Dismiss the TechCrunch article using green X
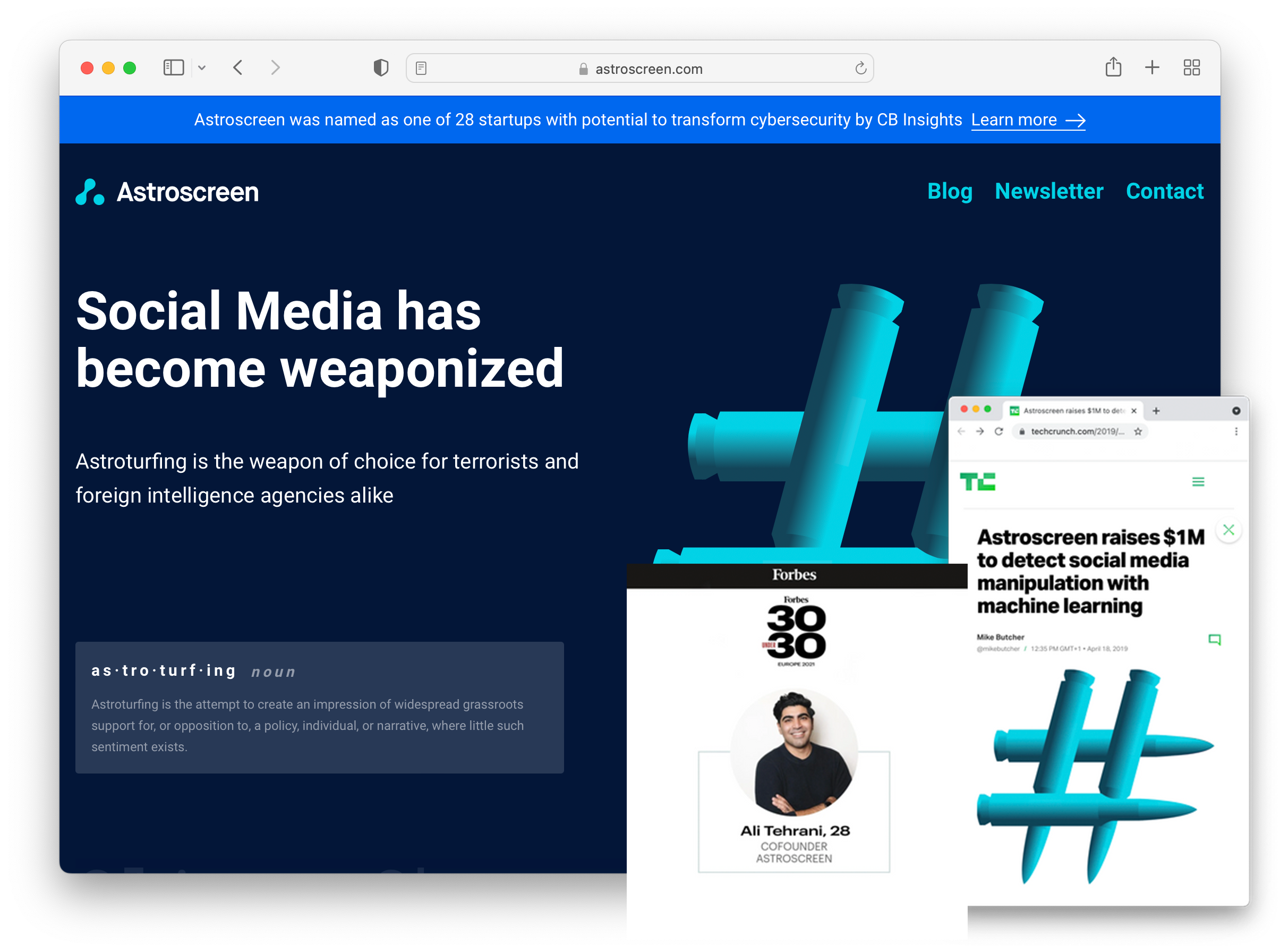Screen dimensions: 1280x952 [1228, 530]
